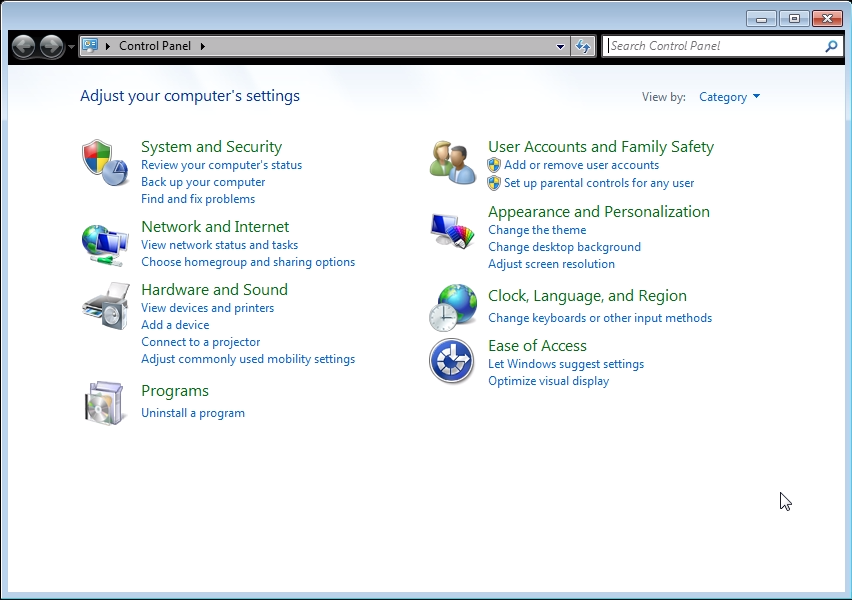Click View devices and printers link
This screenshot has height=600, width=852.
207,308
